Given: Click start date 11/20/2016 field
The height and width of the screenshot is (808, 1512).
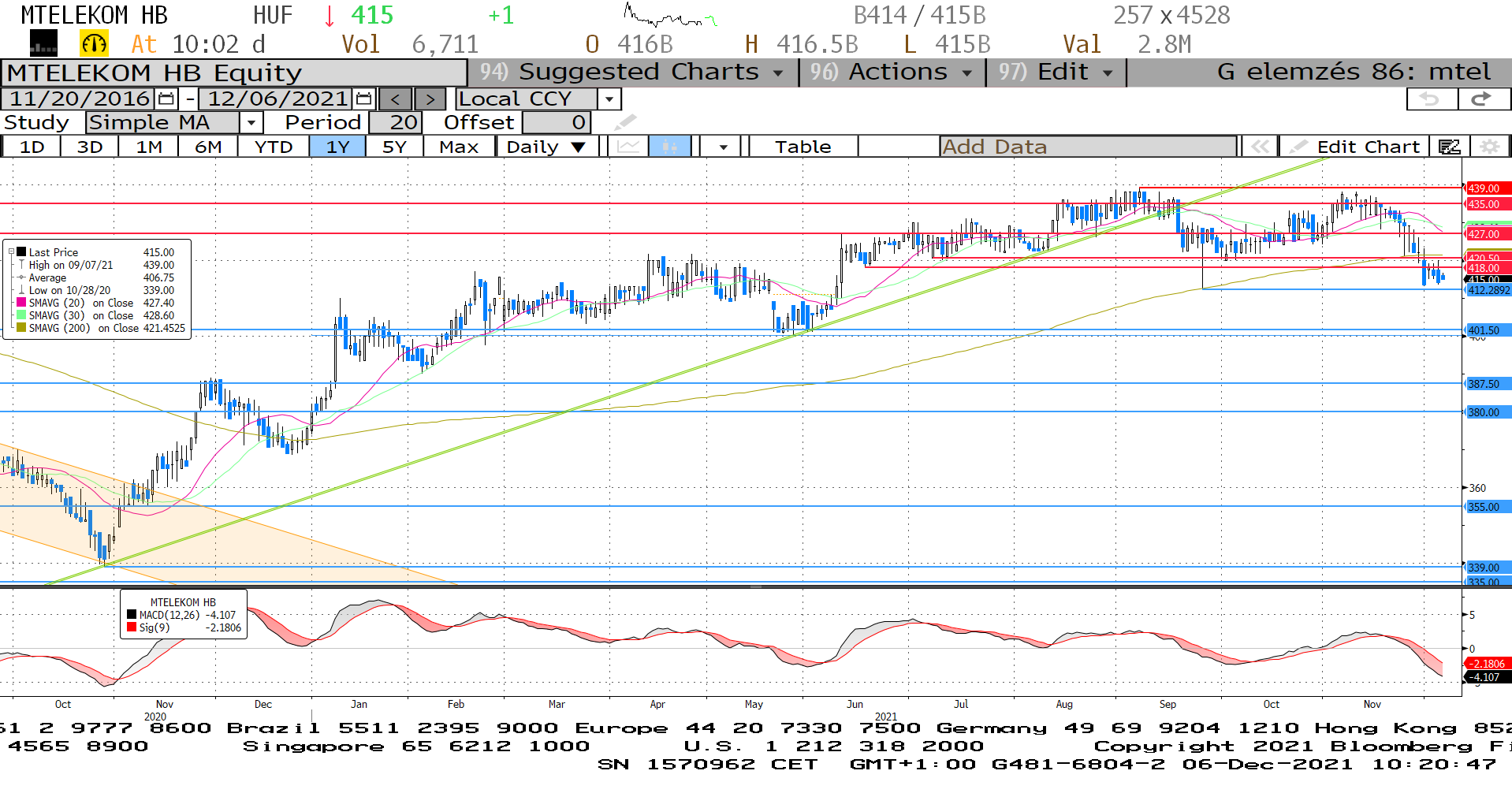Looking at the screenshot, I should (x=79, y=99).
